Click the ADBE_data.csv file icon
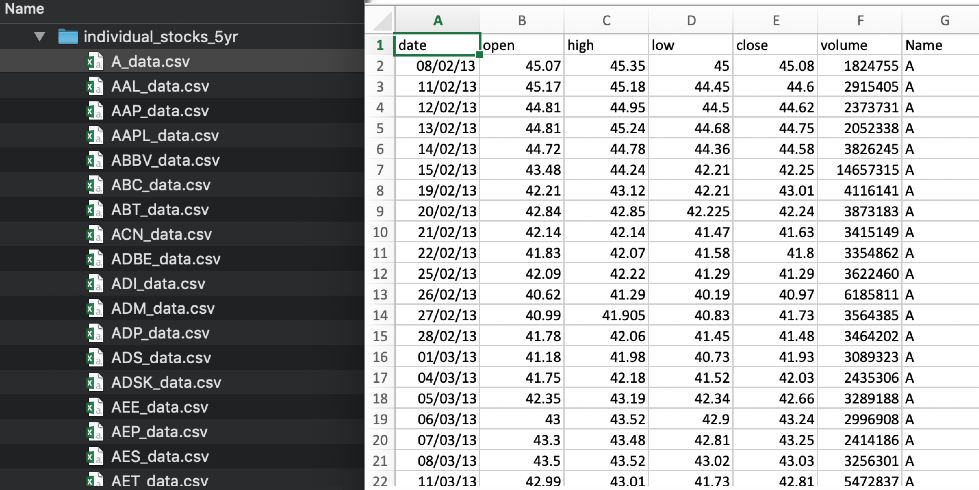979x490 pixels. coord(95,259)
